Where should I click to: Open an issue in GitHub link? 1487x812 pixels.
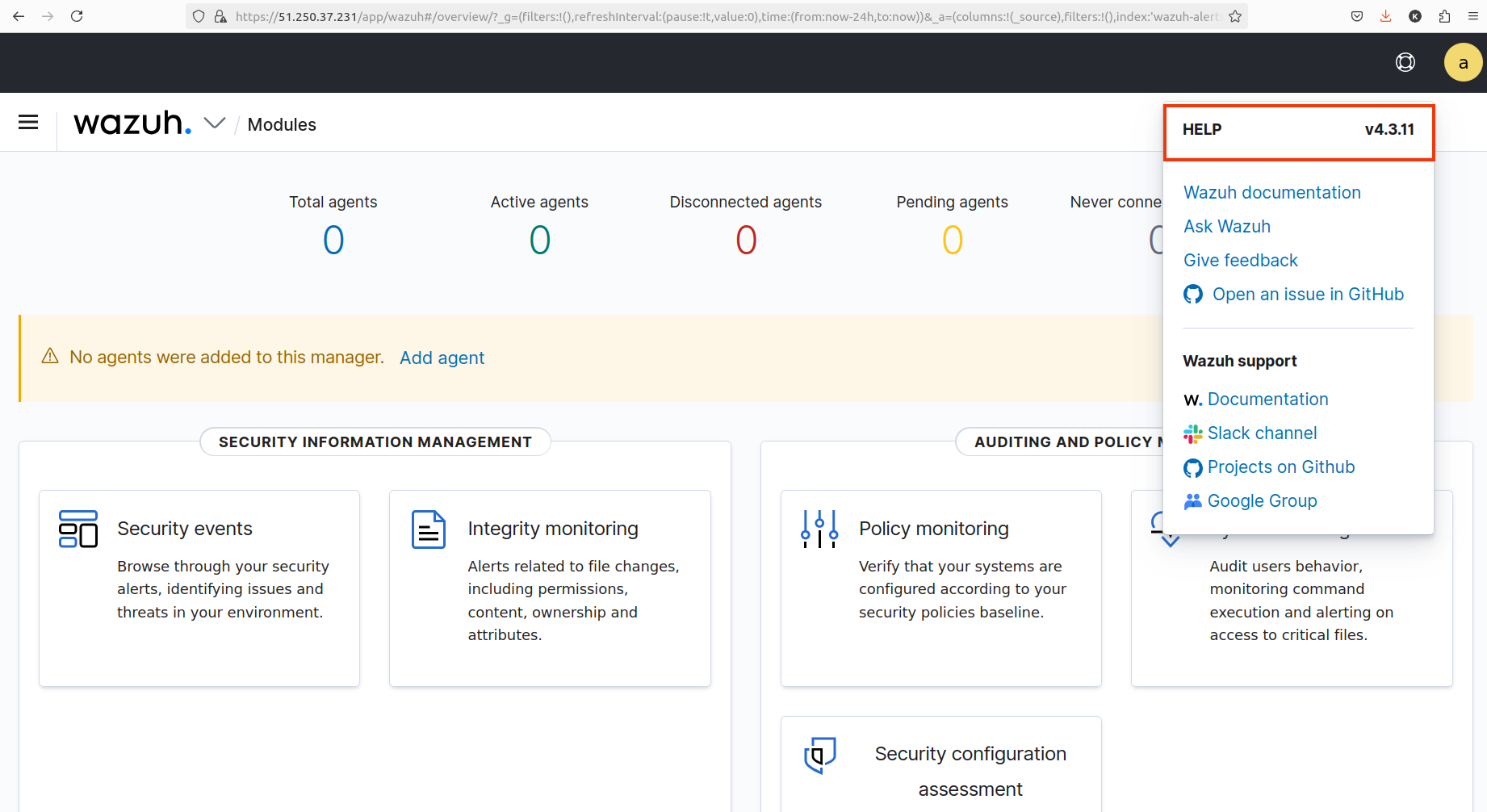1308,295
